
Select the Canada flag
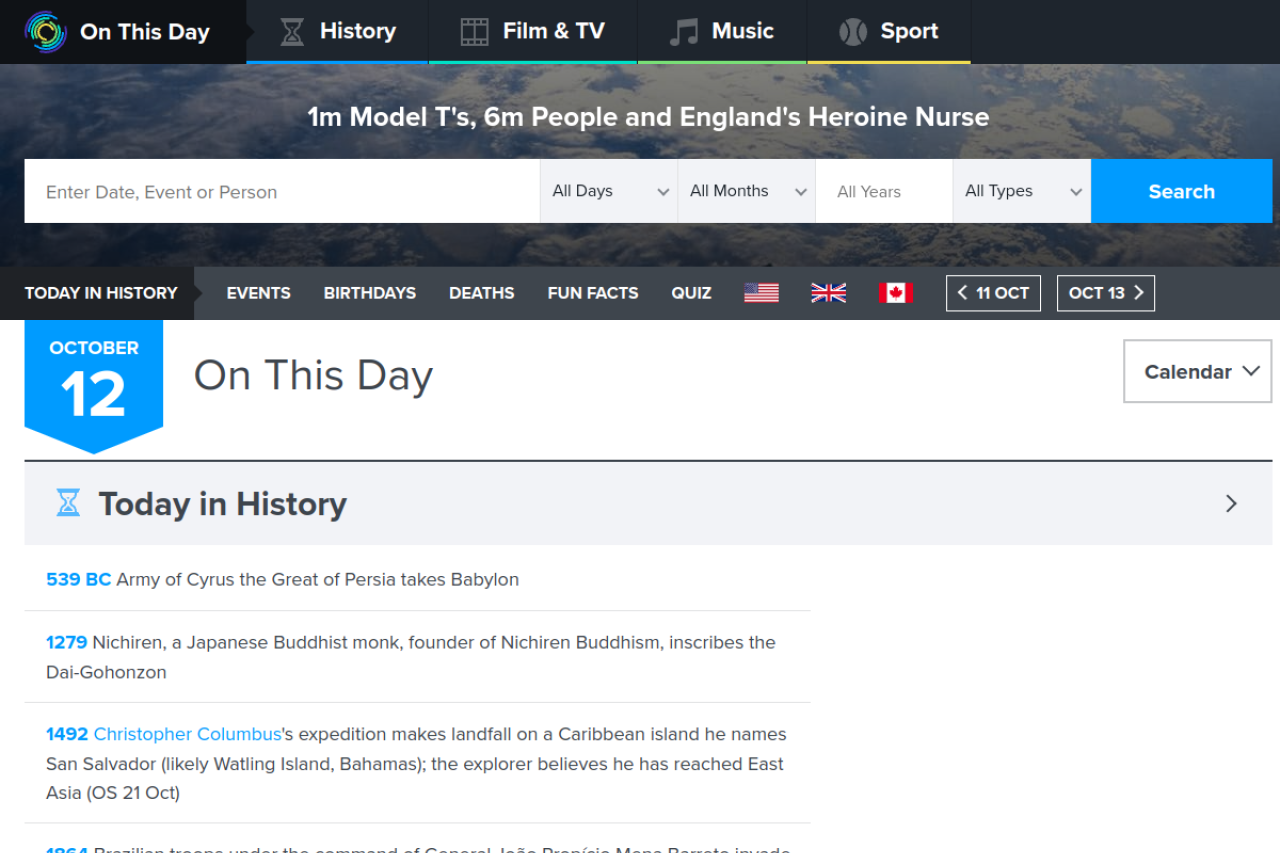[x=896, y=293]
